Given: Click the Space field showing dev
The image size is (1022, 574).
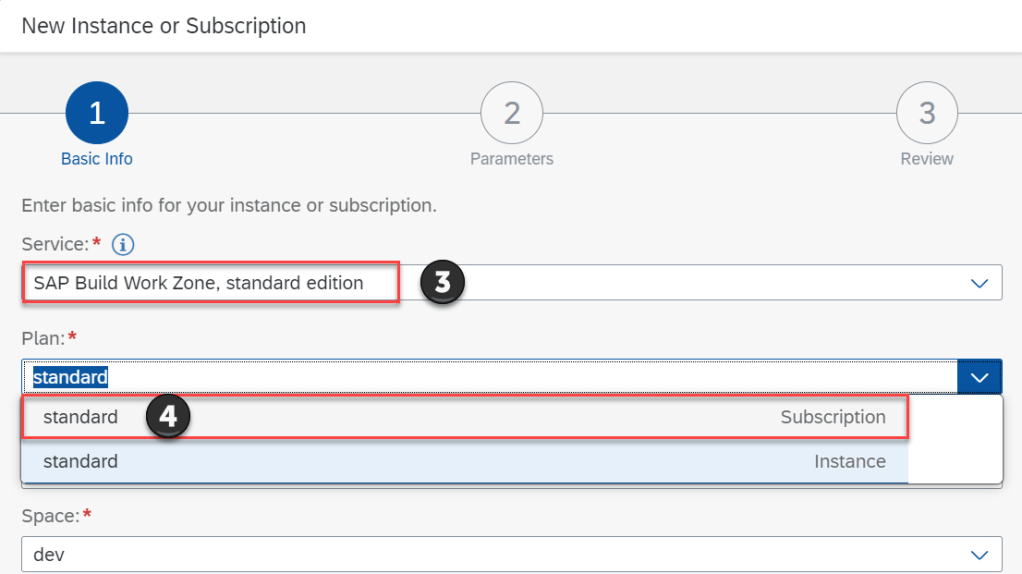Looking at the screenshot, I should 490,554.
